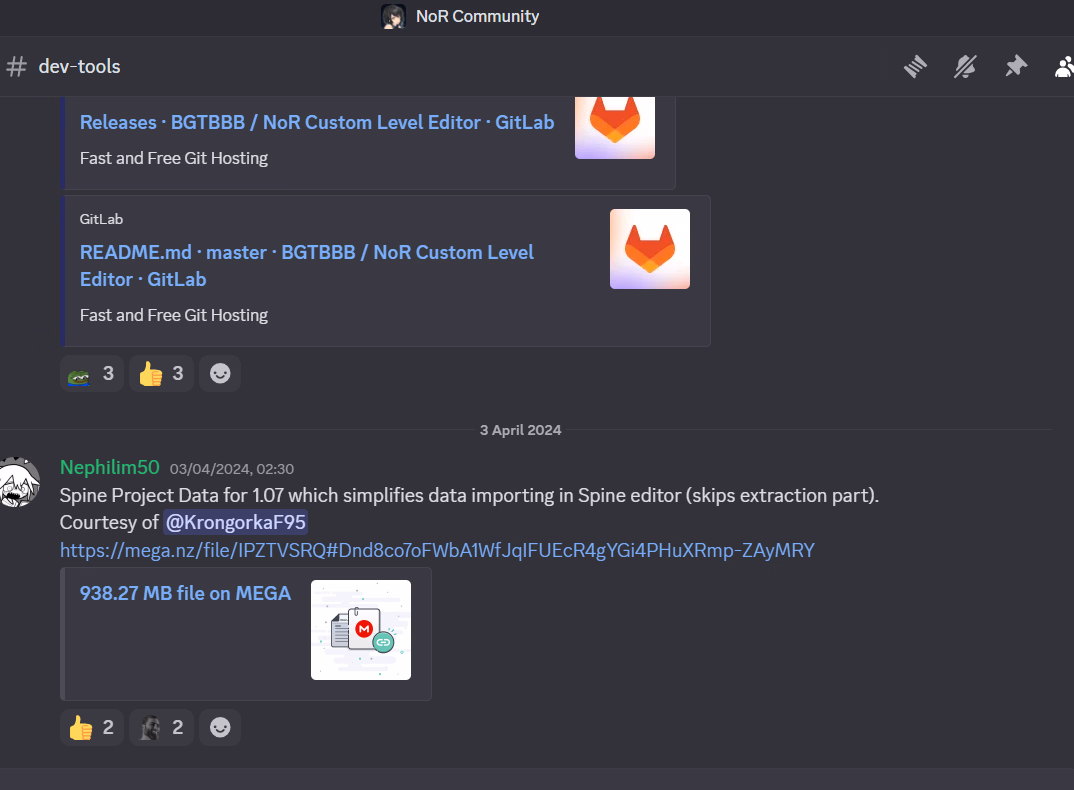The height and width of the screenshot is (790, 1074).
Task: Add reaction to GitLab links message
Action: (220, 374)
